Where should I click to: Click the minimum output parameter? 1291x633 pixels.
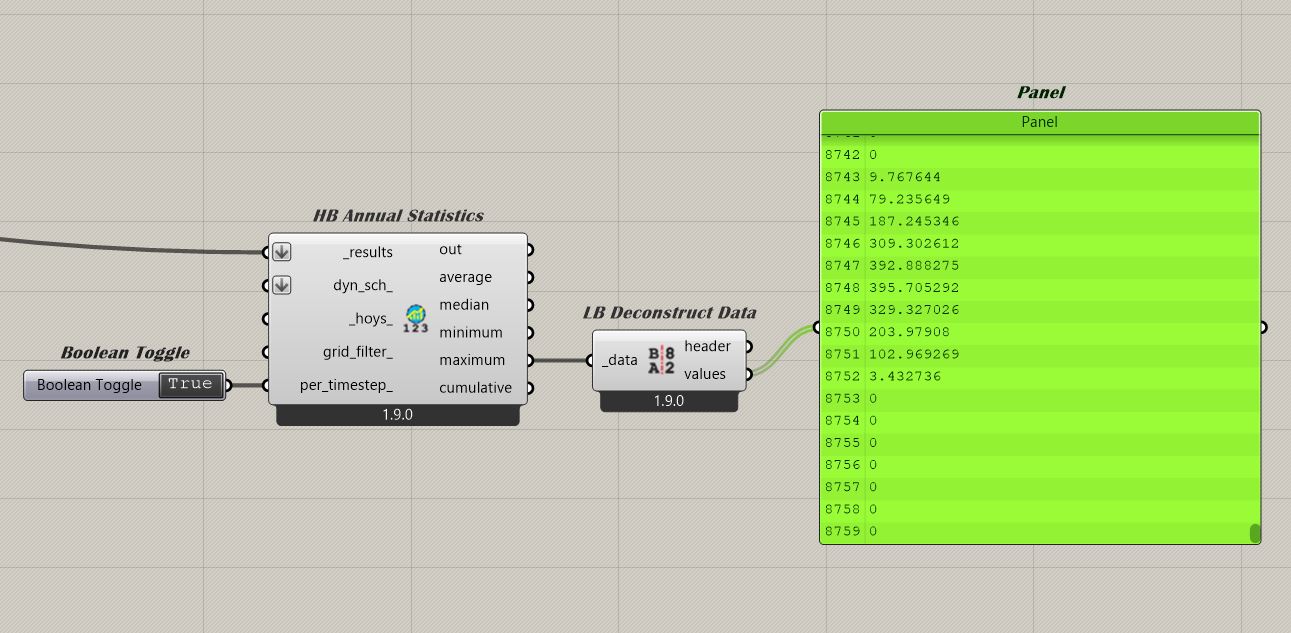470,332
